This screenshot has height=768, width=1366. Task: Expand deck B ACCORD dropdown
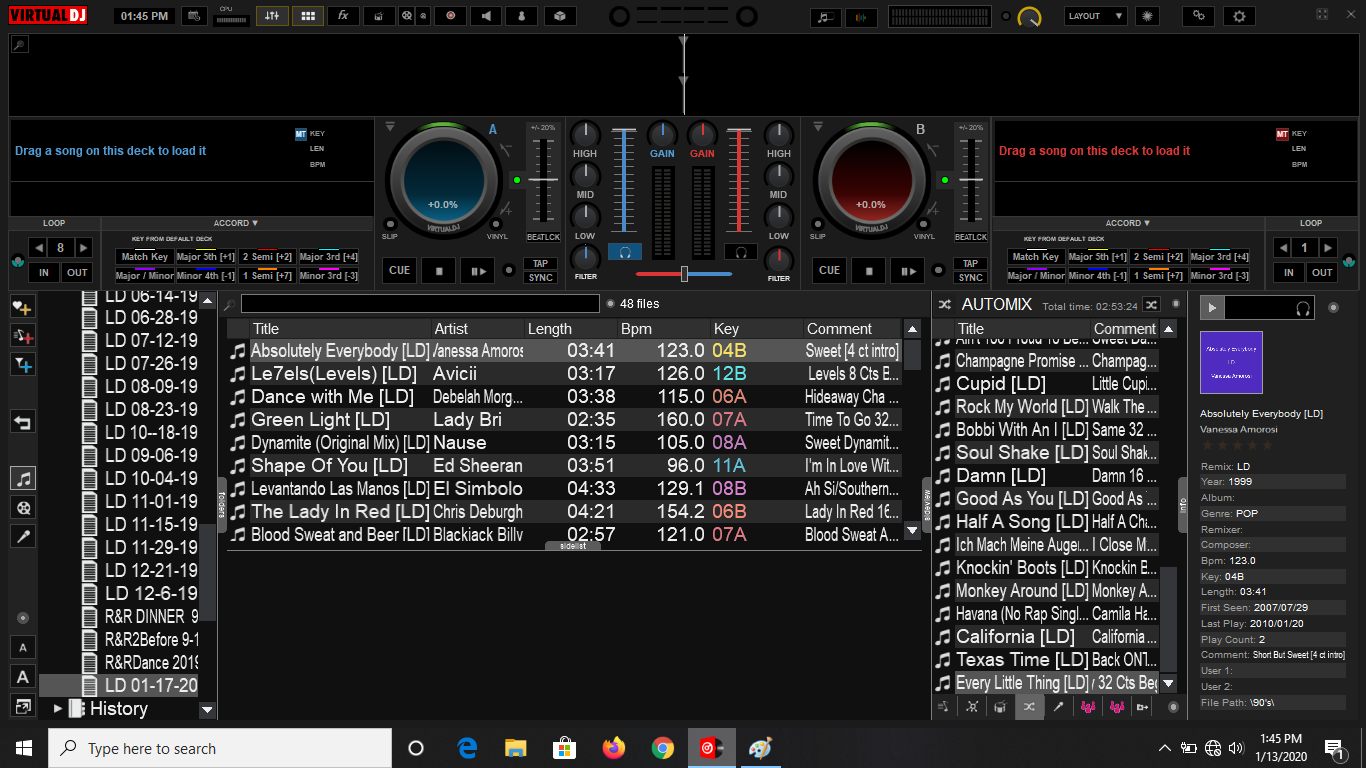click(1129, 223)
